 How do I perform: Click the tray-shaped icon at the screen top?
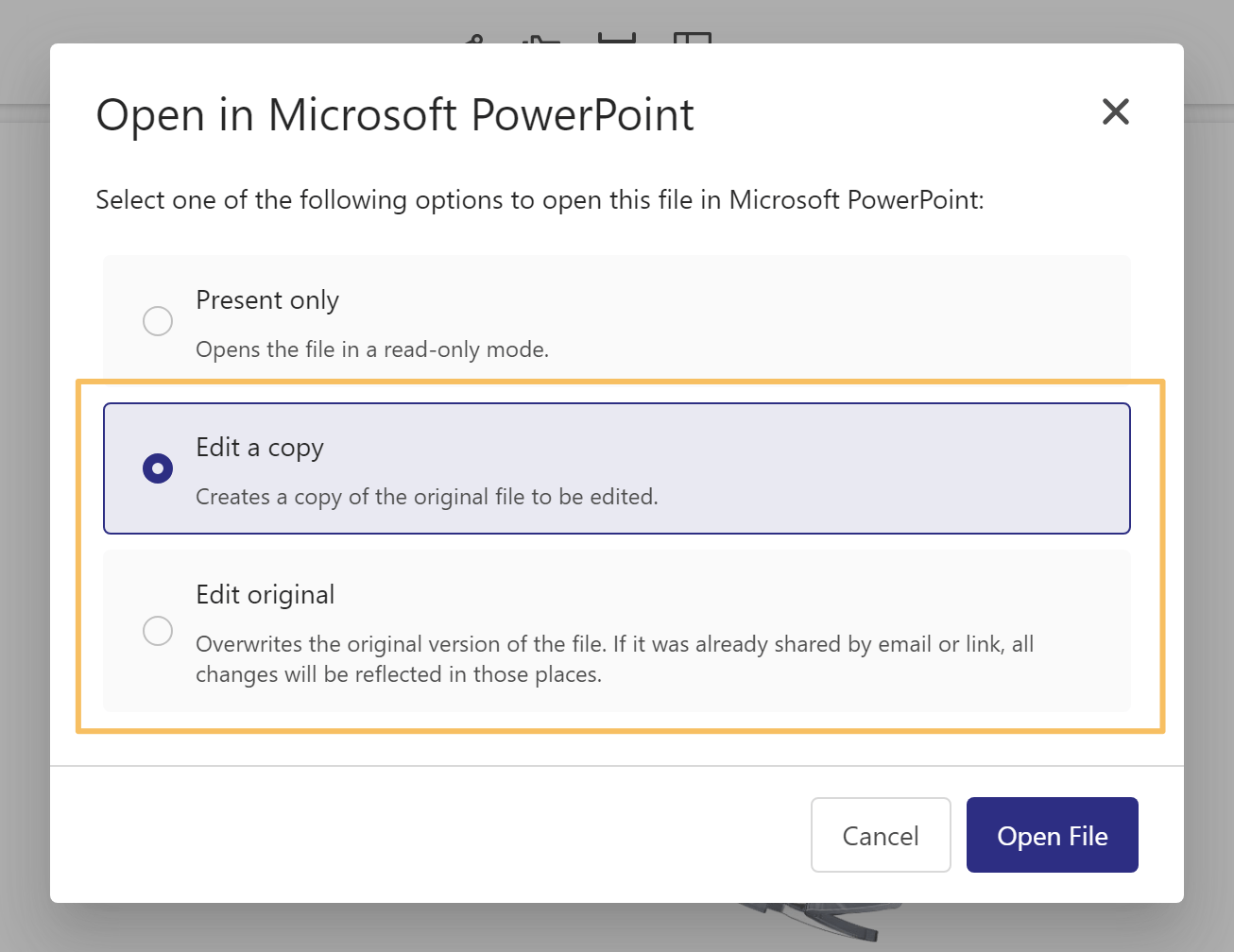click(x=616, y=38)
